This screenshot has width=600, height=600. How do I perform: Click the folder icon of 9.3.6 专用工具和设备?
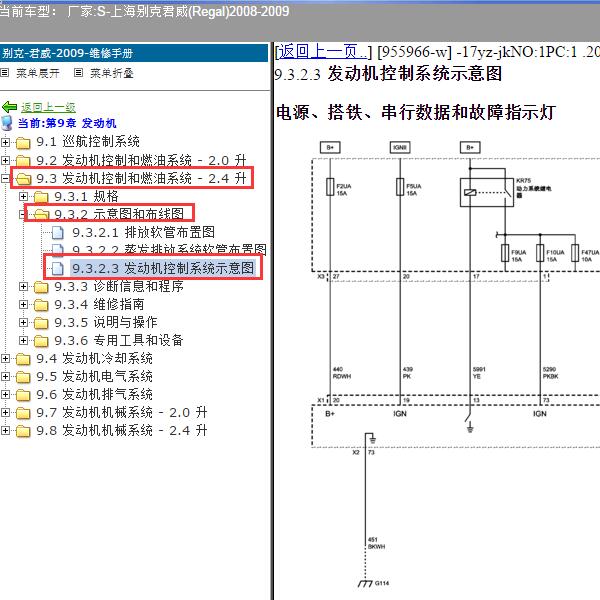pos(41,341)
